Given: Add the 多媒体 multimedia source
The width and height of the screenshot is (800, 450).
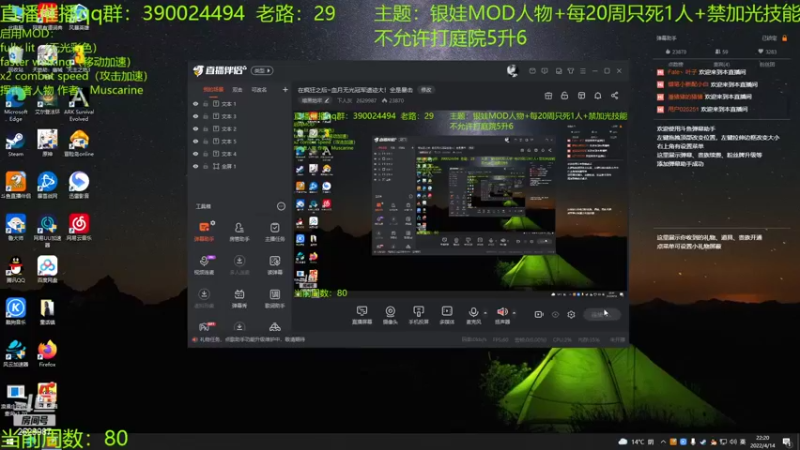Looking at the screenshot, I should 447,315.
